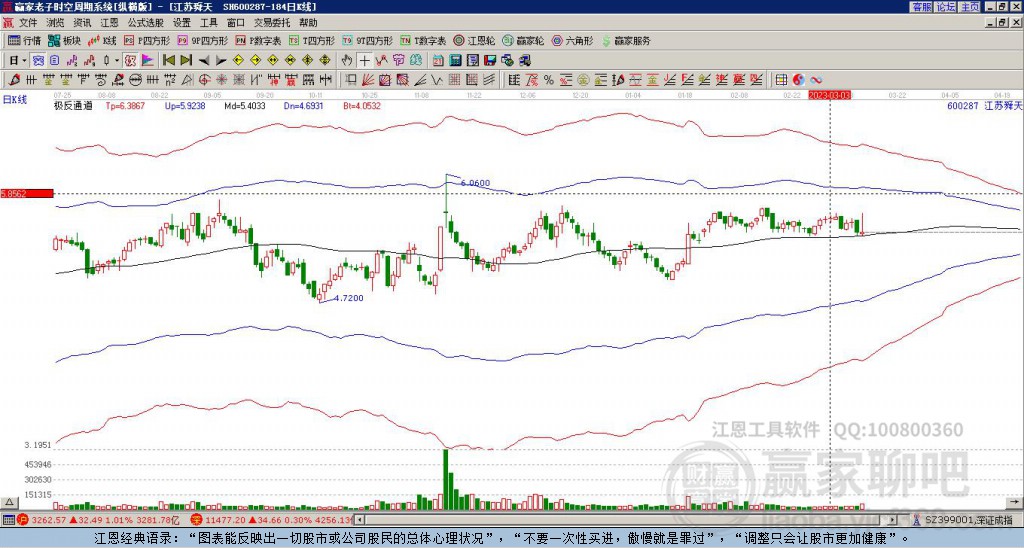This screenshot has width=1024, height=548.
Task: Click the colored flag icon
Action: [x=148, y=60]
